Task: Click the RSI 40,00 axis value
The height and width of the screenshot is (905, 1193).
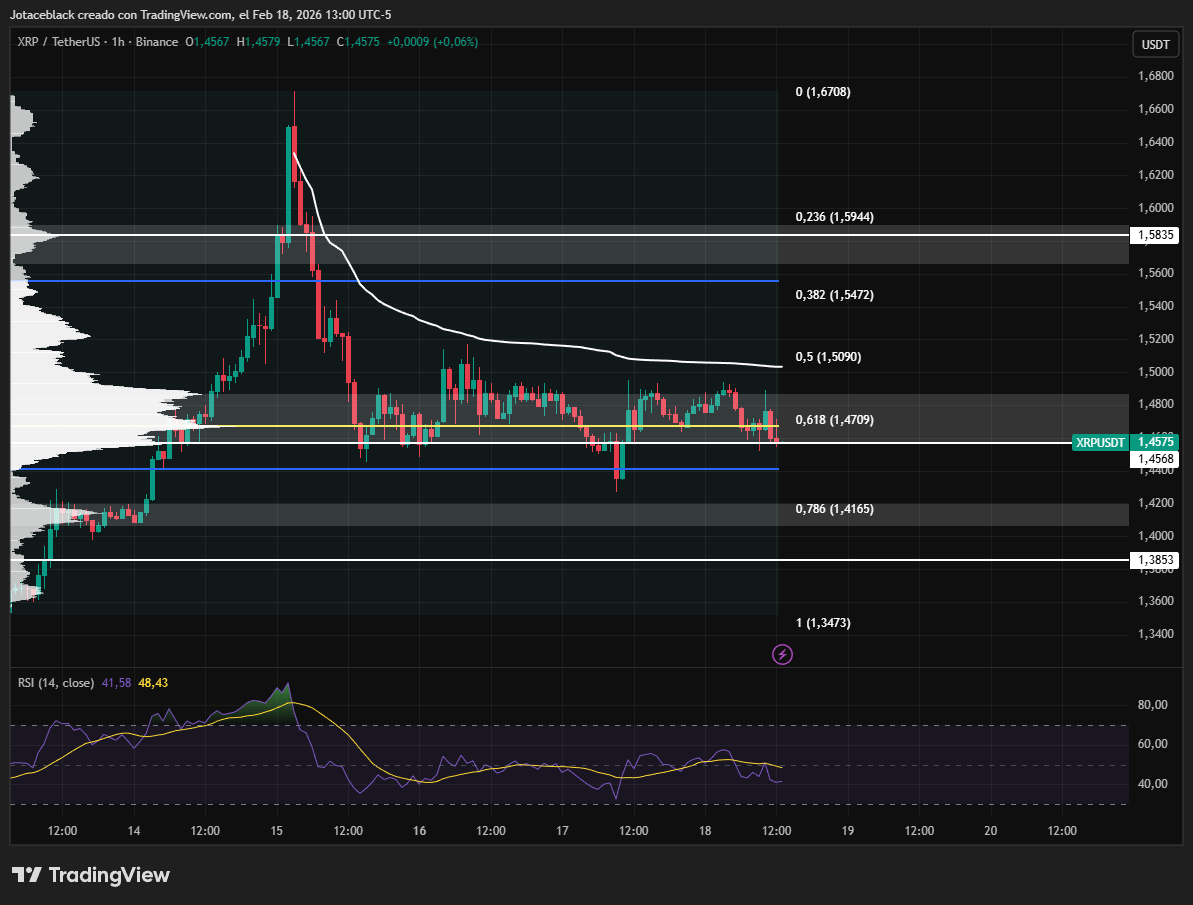Action: pos(1153,783)
